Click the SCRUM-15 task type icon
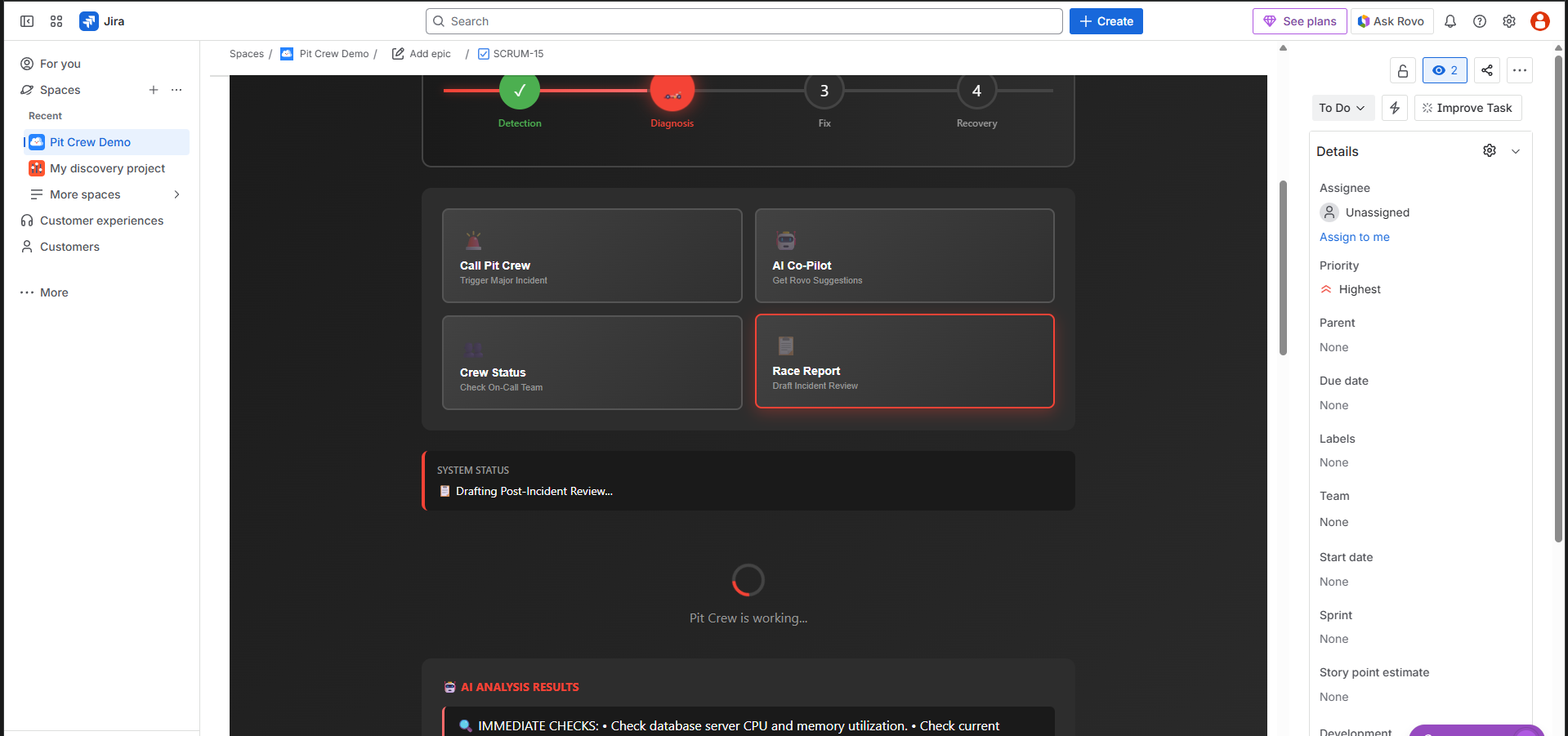The height and width of the screenshot is (736, 1568). coord(484,54)
